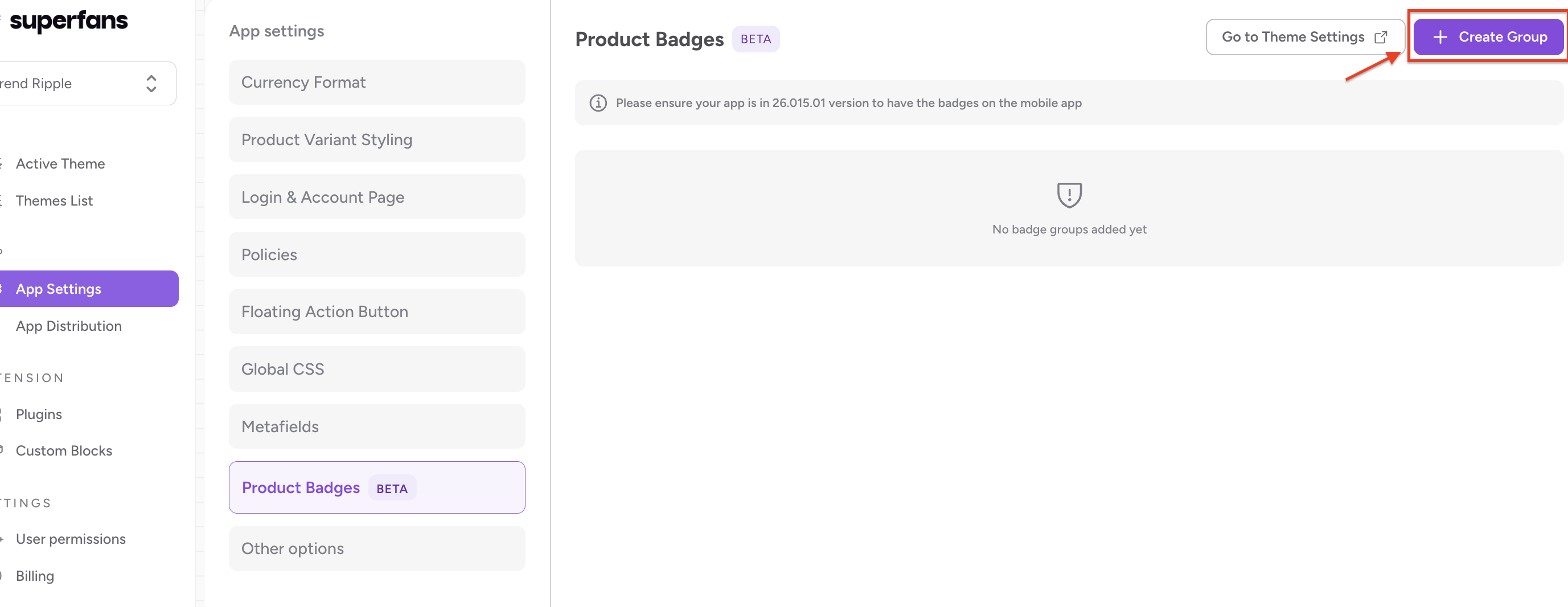Expand the store selector dropdown
1568x607 pixels.
(x=151, y=83)
